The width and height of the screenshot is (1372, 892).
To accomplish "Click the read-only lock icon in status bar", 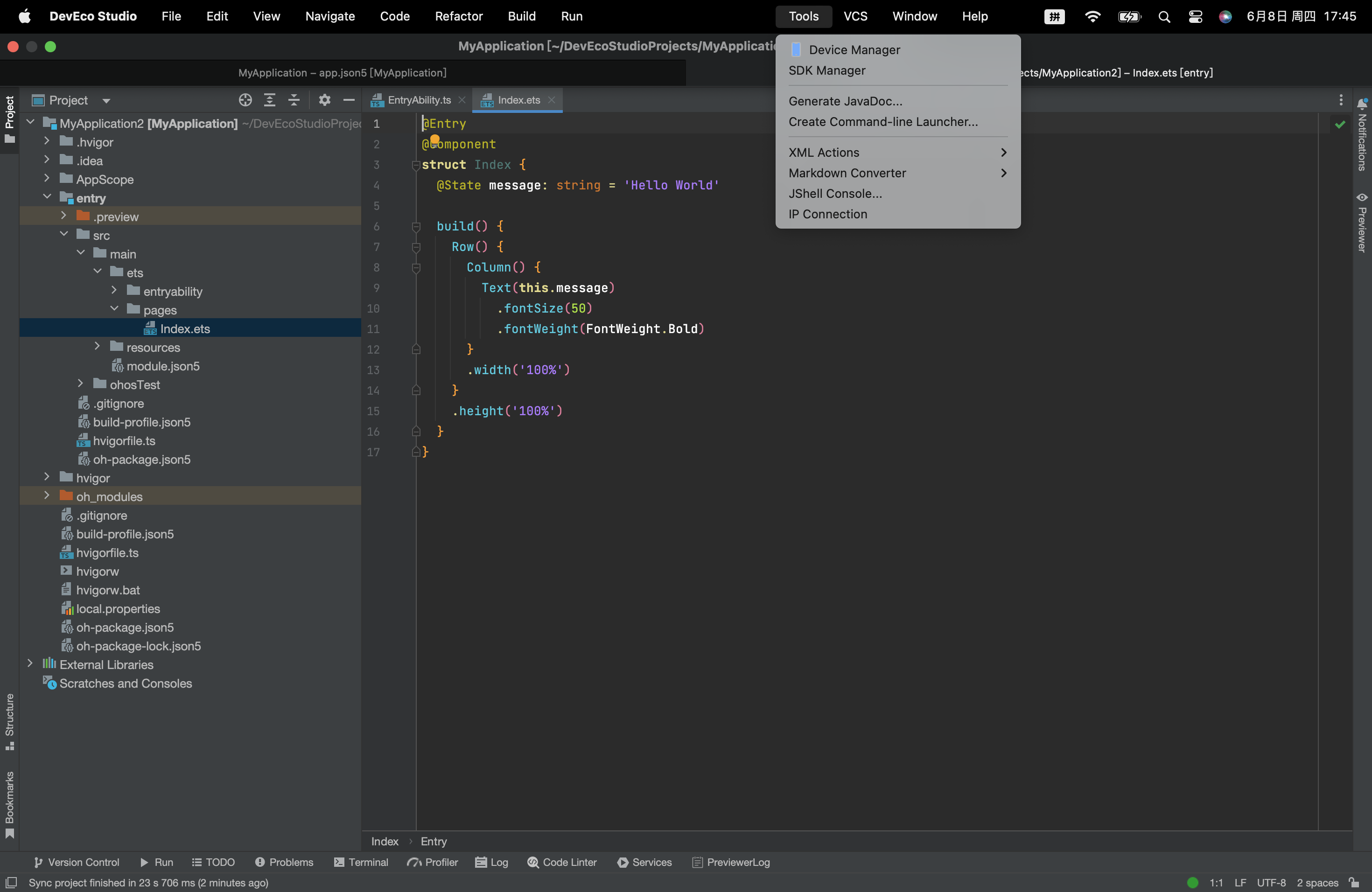I will (x=1355, y=883).
